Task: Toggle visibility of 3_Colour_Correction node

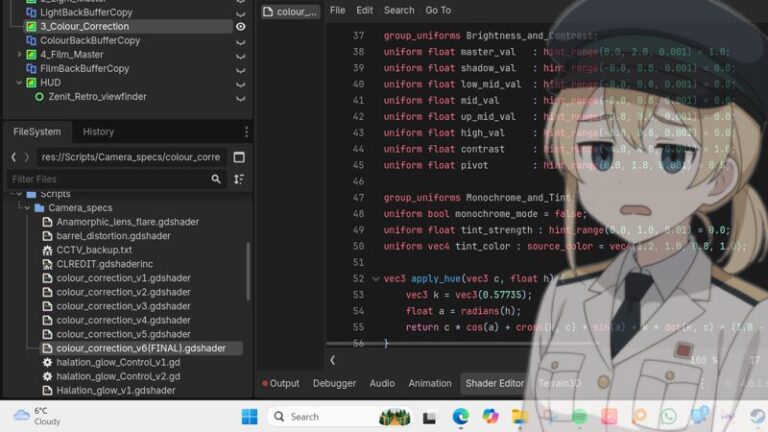Action: (240, 26)
